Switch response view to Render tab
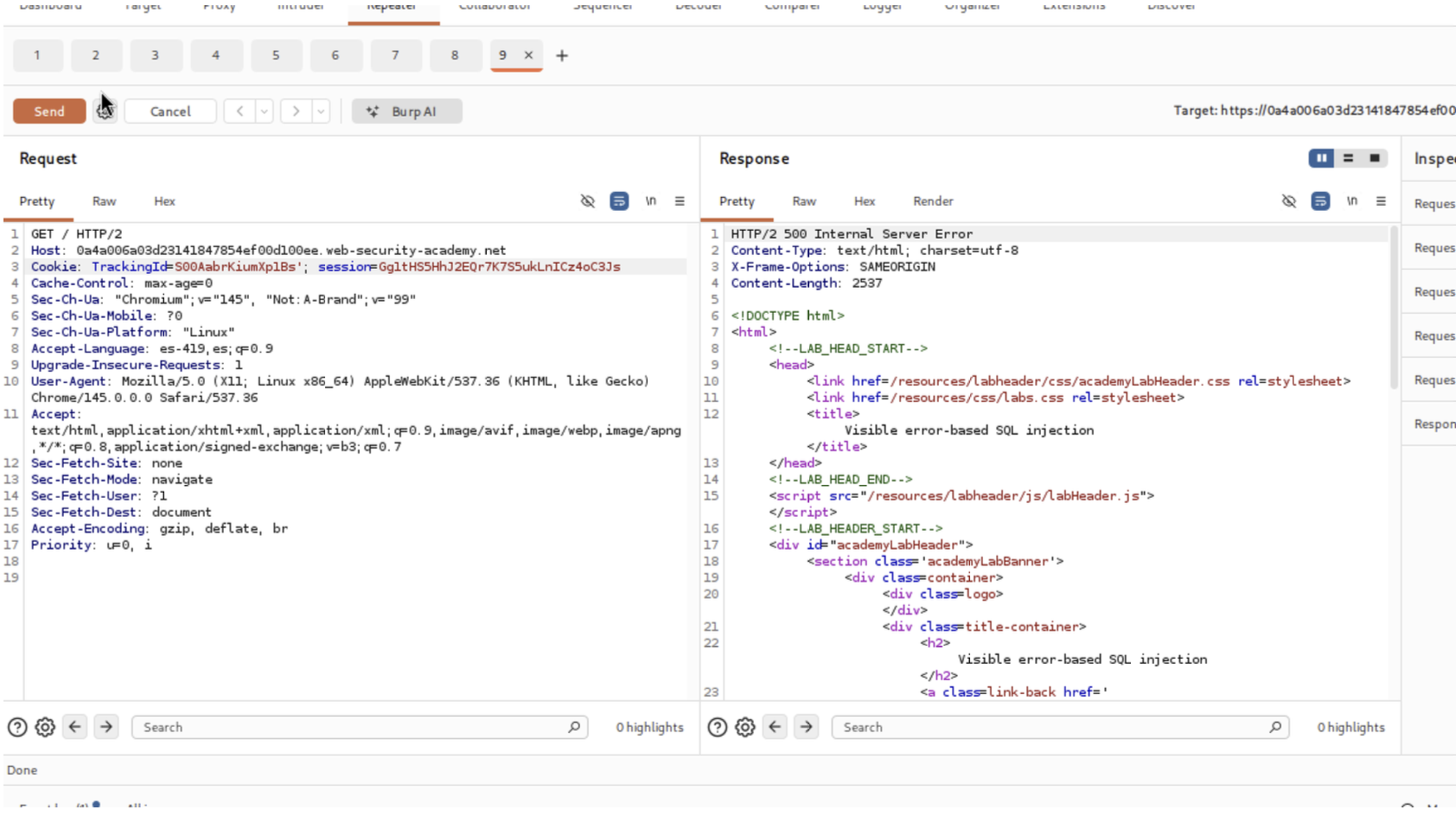 (932, 201)
